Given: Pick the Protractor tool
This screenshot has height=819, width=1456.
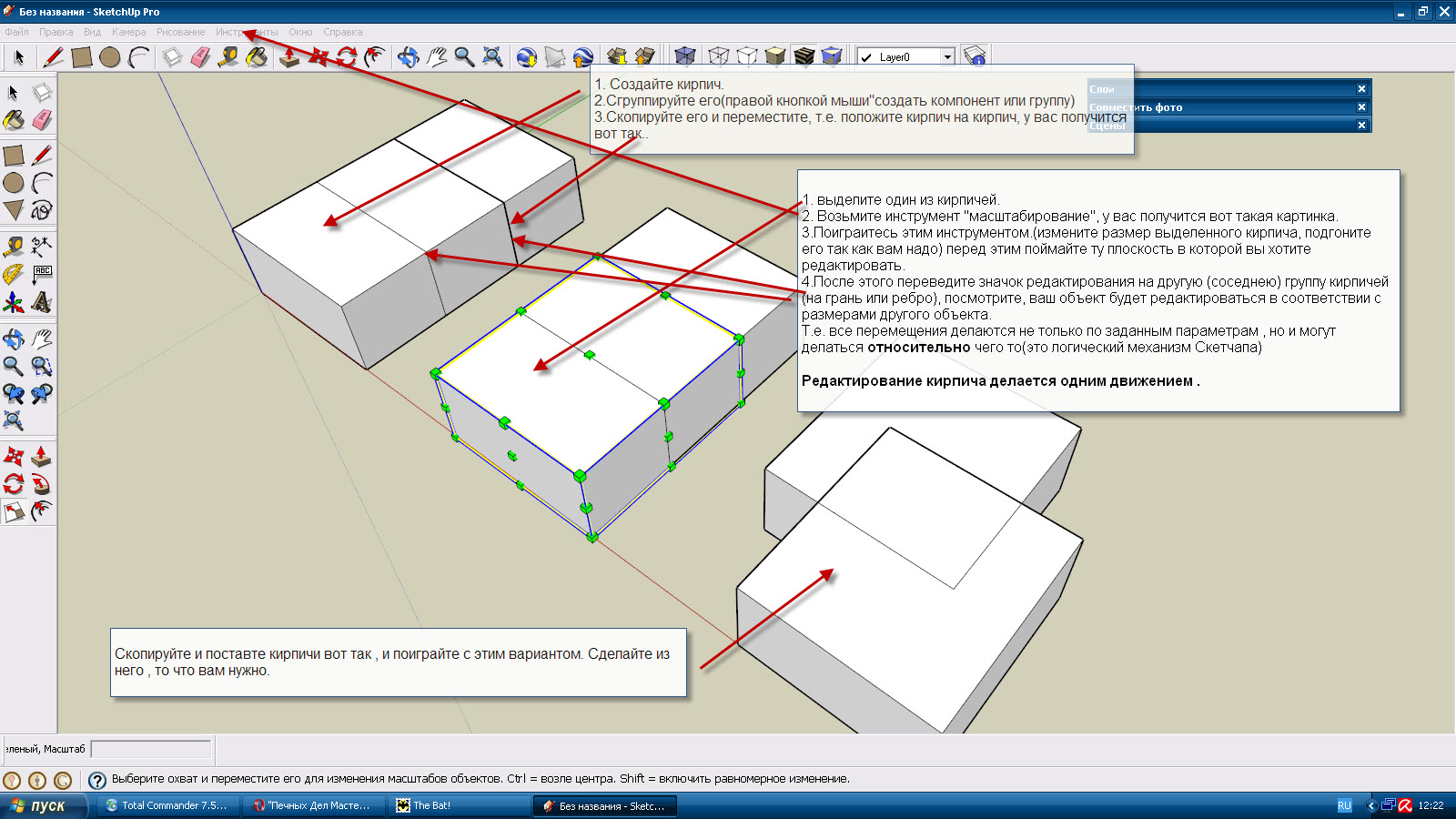Looking at the screenshot, I should click(x=13, y=274).
